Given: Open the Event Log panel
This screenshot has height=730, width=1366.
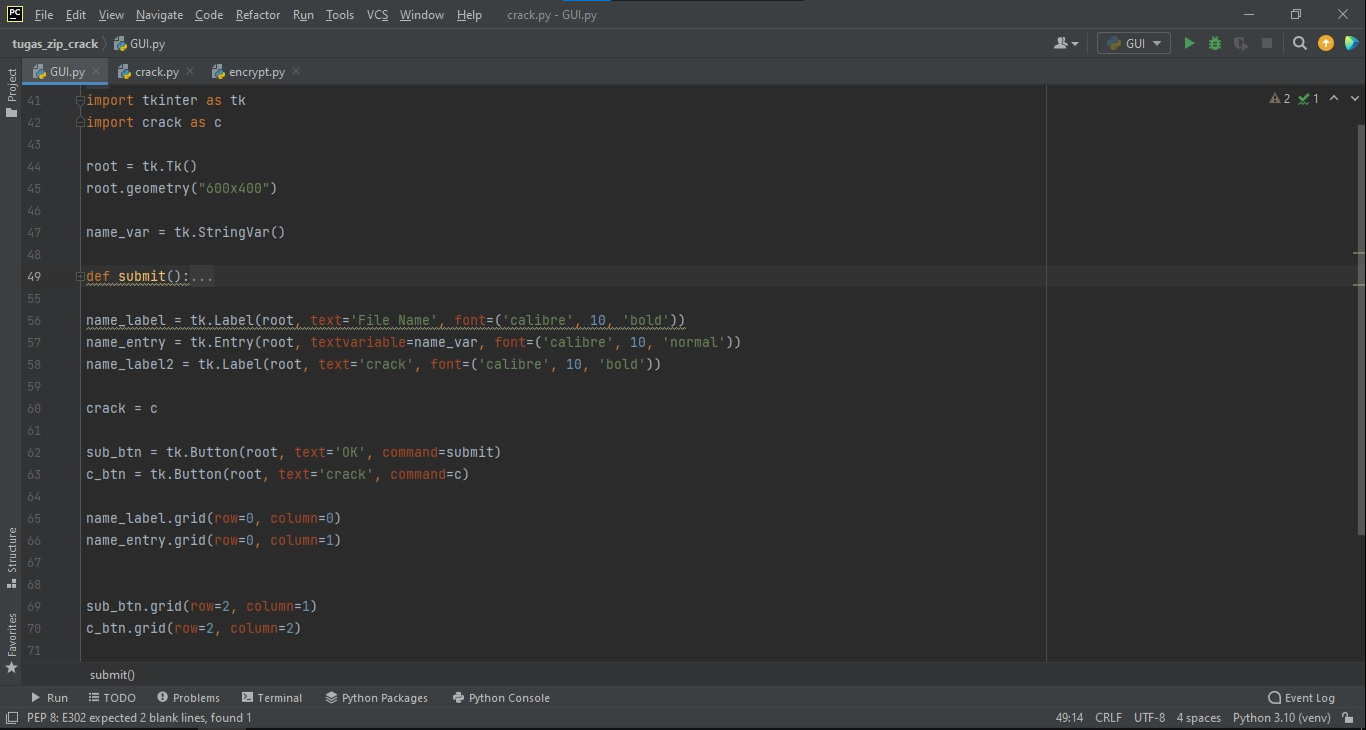Looking at the screenshot, I should pos(1301,698).
